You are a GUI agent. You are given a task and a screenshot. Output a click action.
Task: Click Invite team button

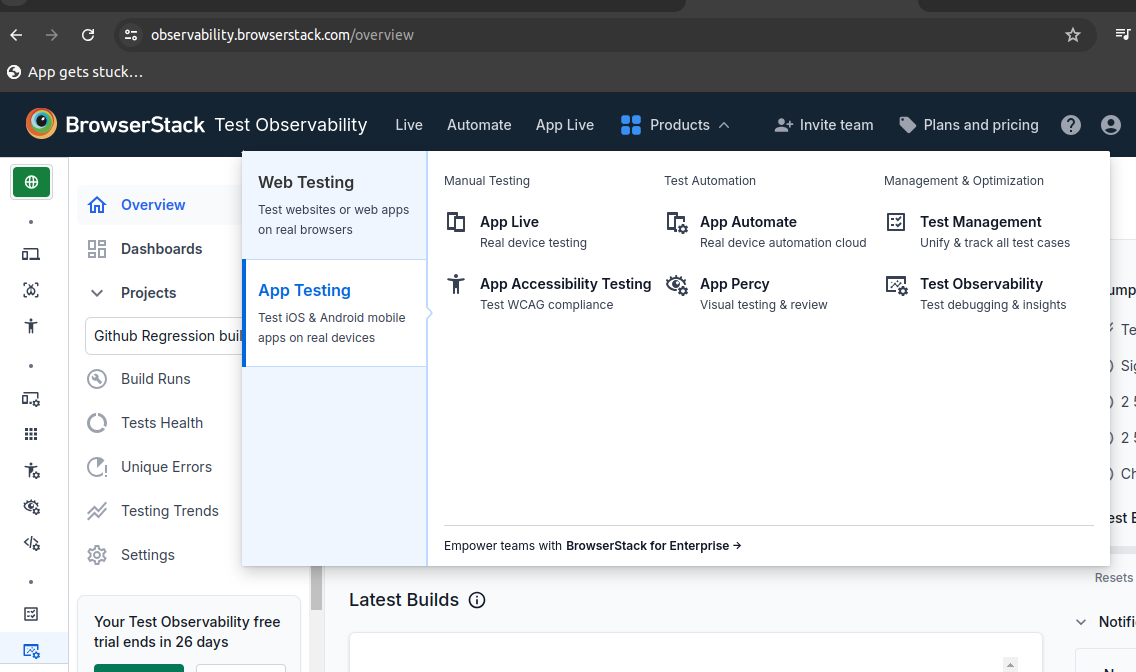824,125
